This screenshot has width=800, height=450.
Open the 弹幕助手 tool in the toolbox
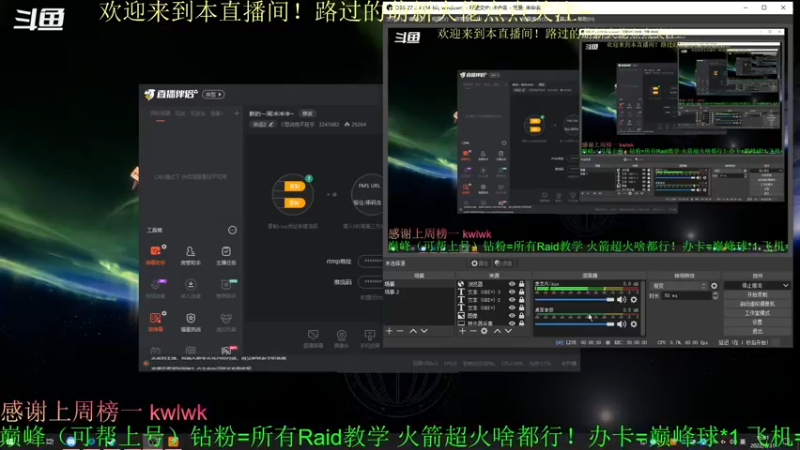pyautogui.click(x=156, y=255)
